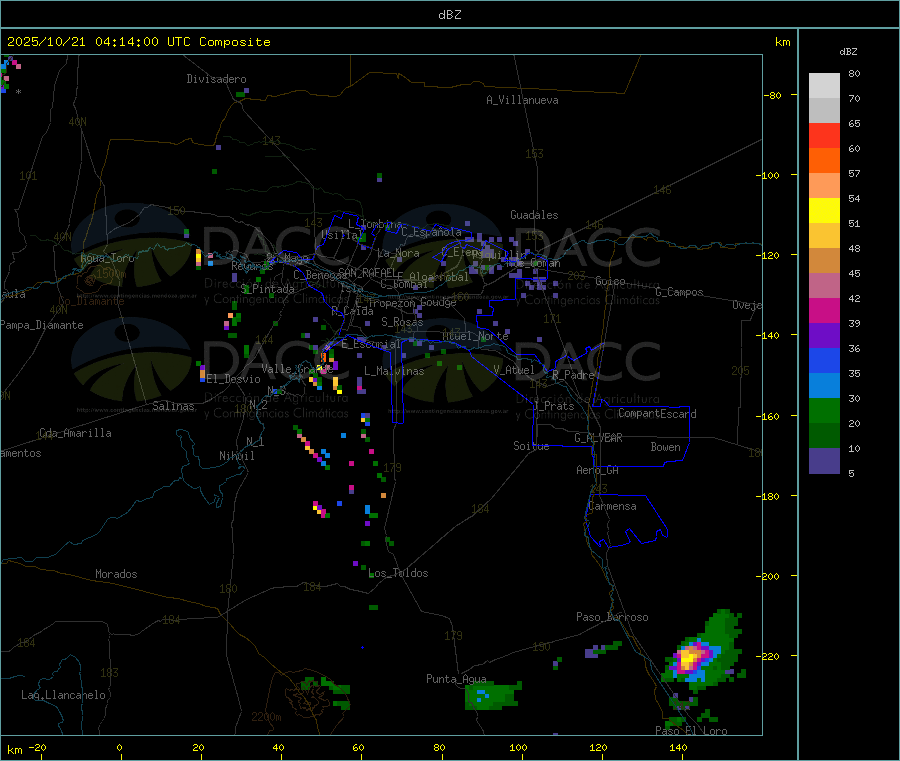Click the J_Prats map label
This screenshot has width=900, height=761.
click(553, 406)
